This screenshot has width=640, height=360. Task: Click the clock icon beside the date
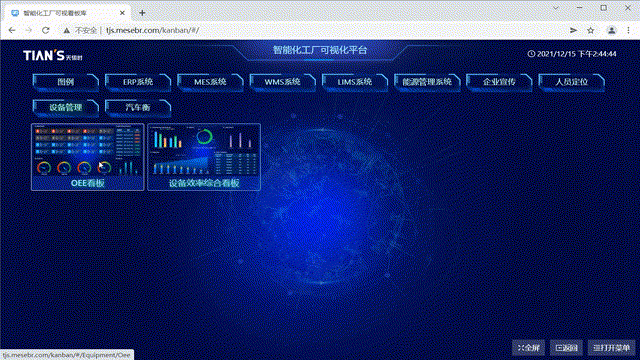coord(531,54)
